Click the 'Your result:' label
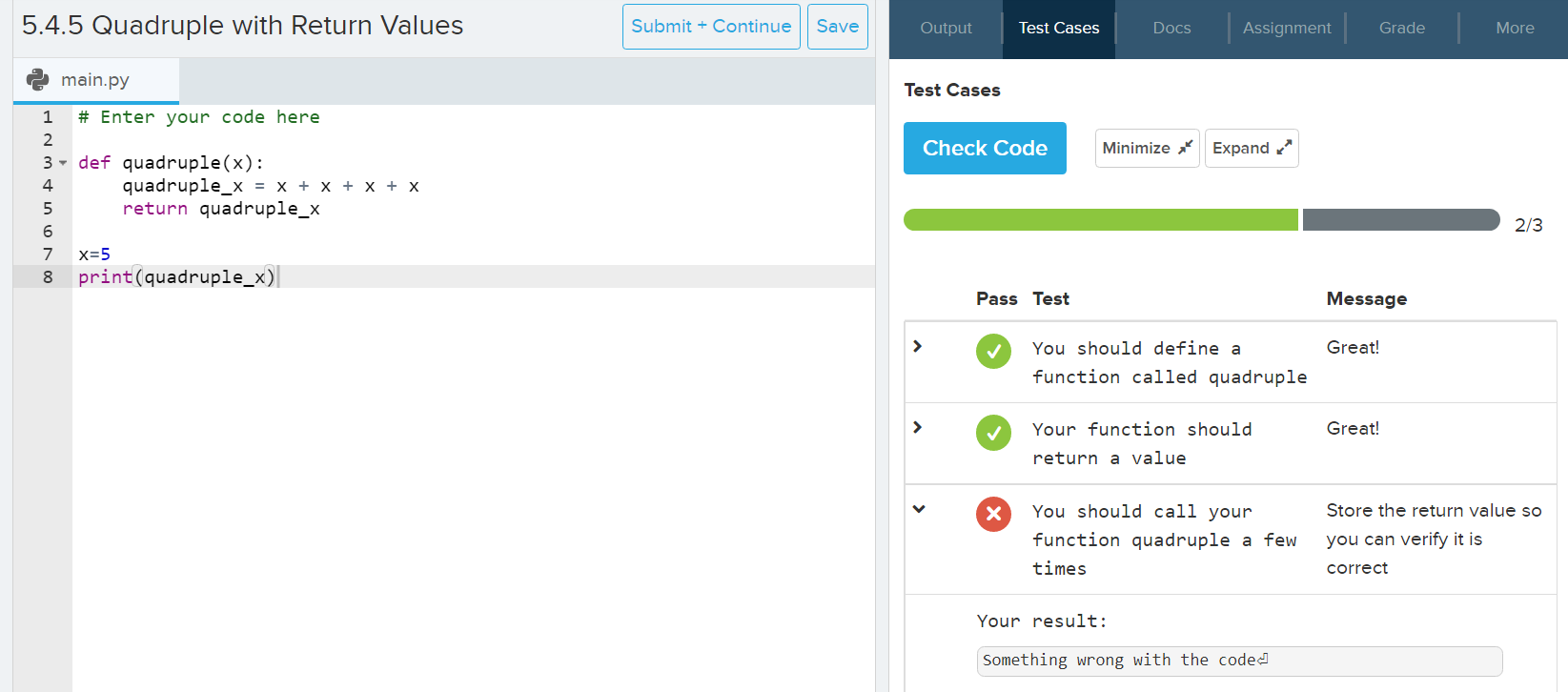Screen dimensions: 1568x692 [x=1042, y=621]
